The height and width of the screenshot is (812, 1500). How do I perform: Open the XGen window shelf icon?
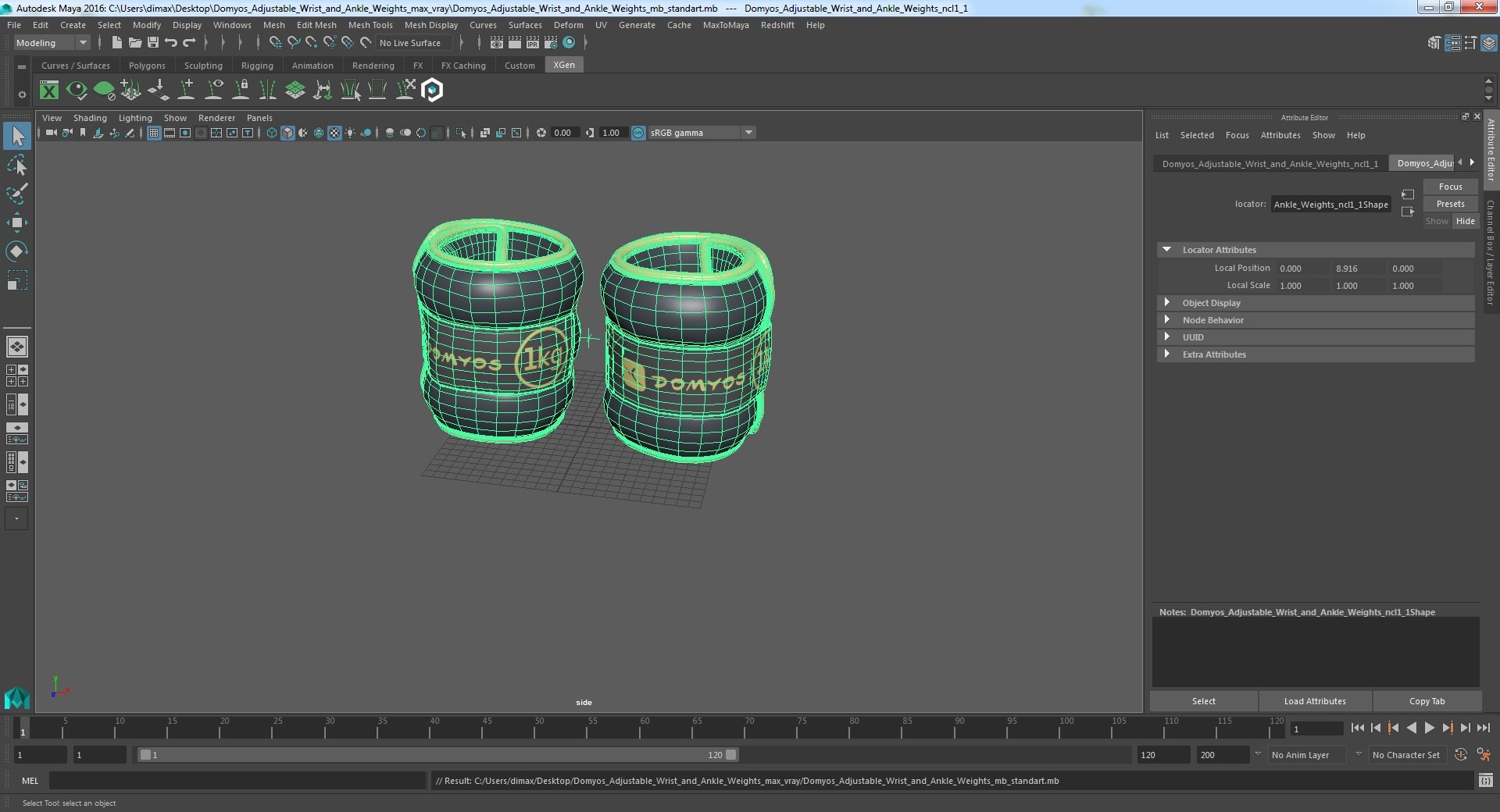tap(49, 91)
